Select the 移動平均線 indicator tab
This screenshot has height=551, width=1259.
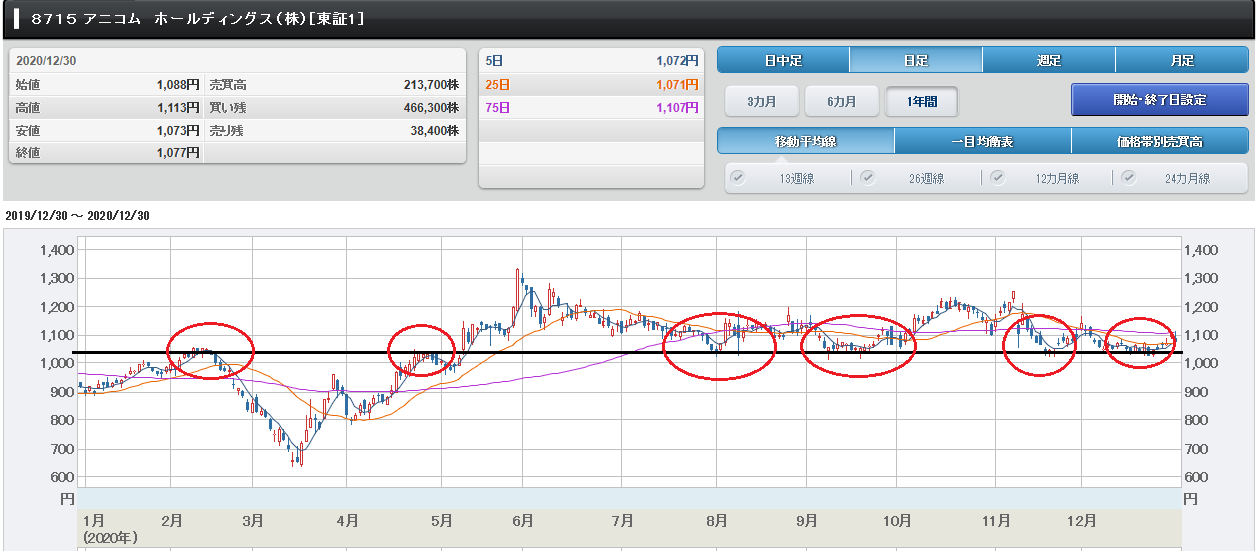coord(806,141)
